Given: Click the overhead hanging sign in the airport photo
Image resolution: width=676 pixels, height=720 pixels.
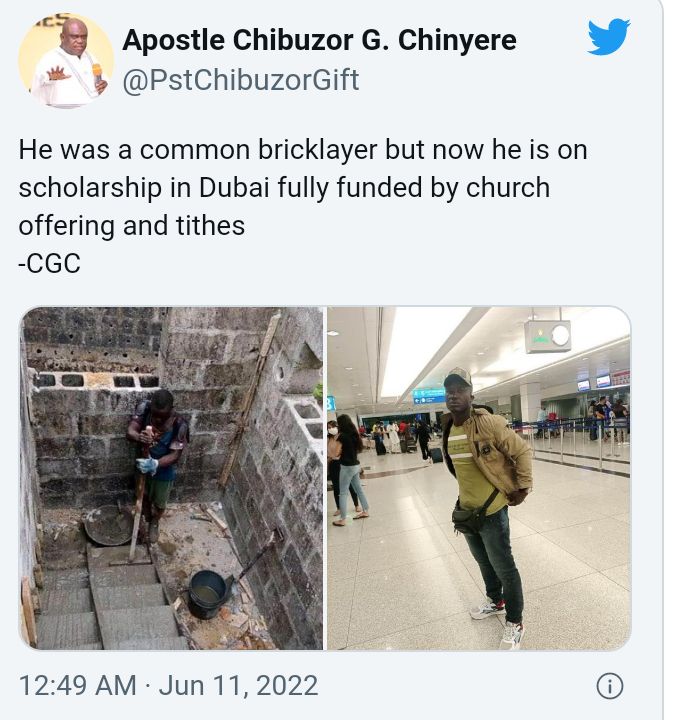Looking at the screenshot, I should [547, 337].
